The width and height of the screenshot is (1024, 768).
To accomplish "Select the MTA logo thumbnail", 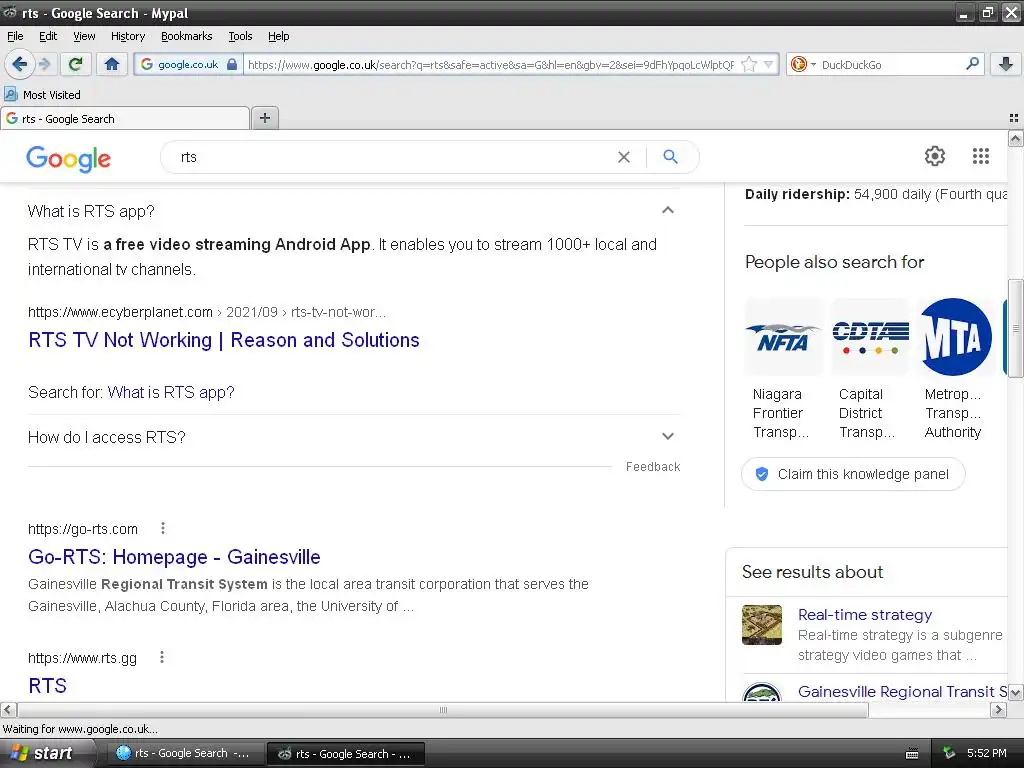I will [x=956, y=337].
